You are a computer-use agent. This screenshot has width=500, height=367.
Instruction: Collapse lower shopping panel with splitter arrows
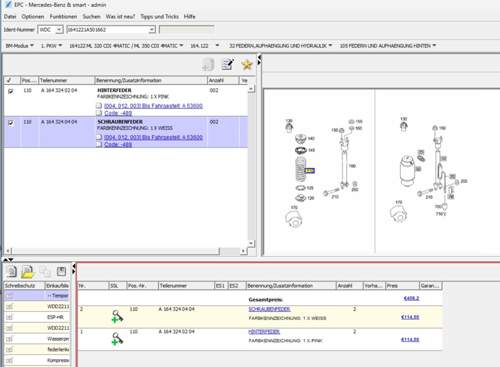pos(8,260)
